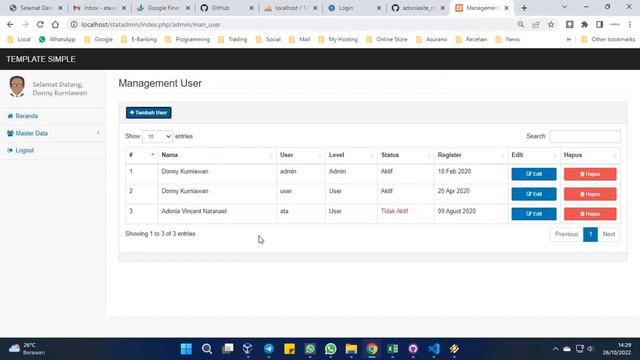This screenshot has width=640, height=360.
Task: Open Sticky Notes from the taskbar
Action: 289,349
